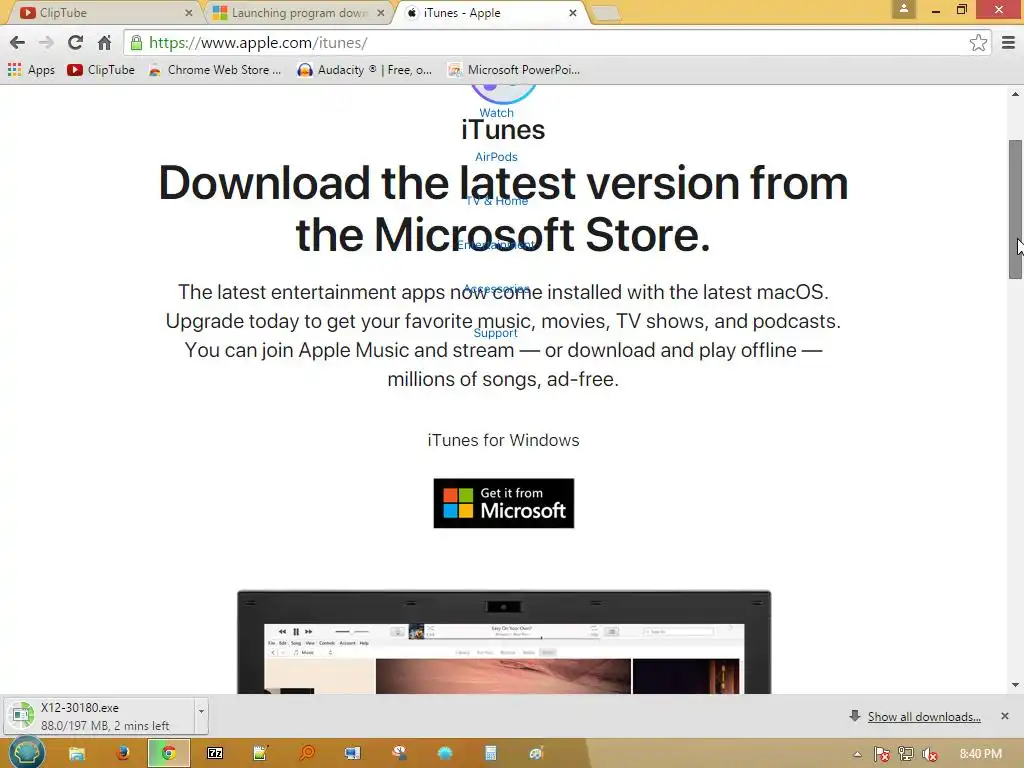Open the Chrome hamburger menu

(x=1008, y=43)
